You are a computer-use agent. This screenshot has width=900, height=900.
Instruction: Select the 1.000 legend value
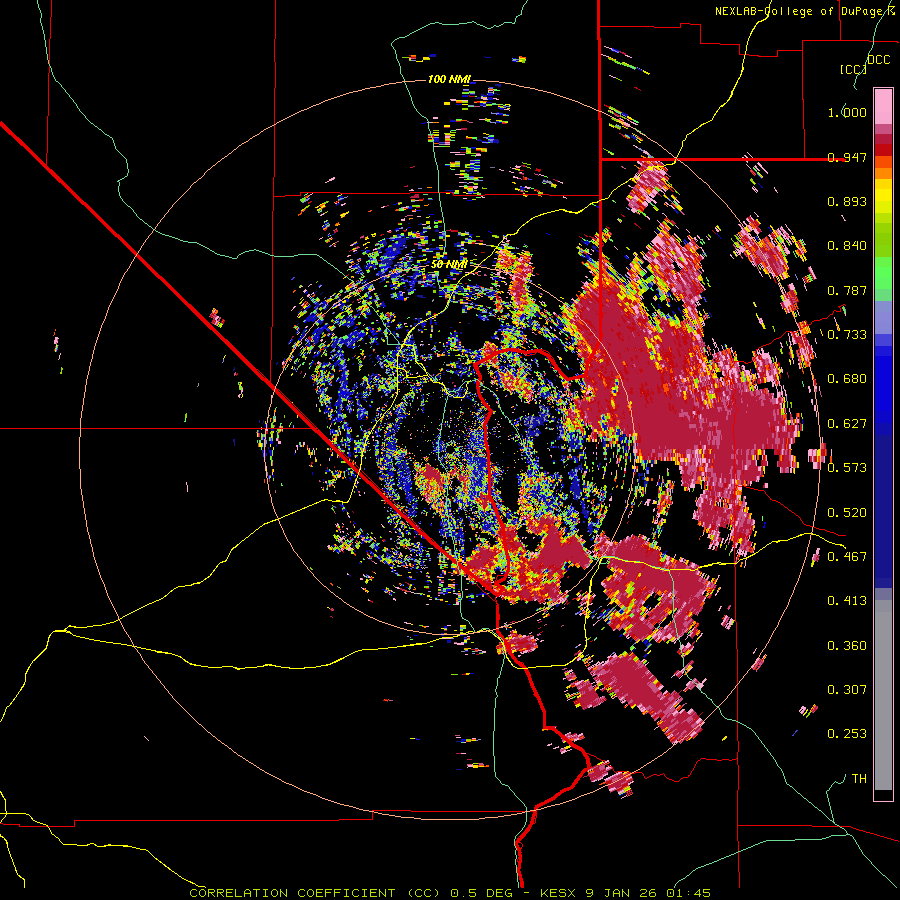(x=847, y=112)
